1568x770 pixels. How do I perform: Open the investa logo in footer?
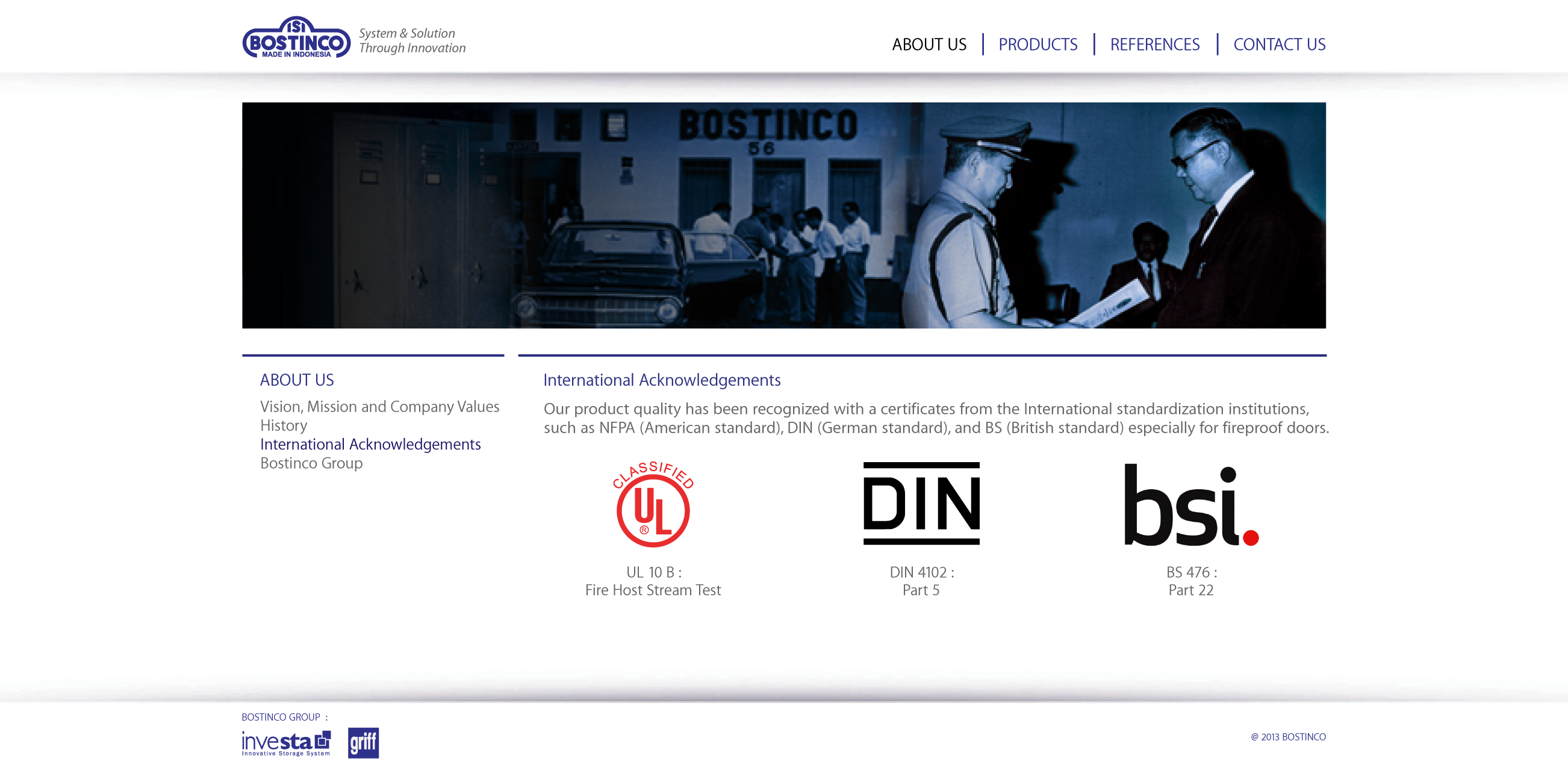[x=286, y=743]
